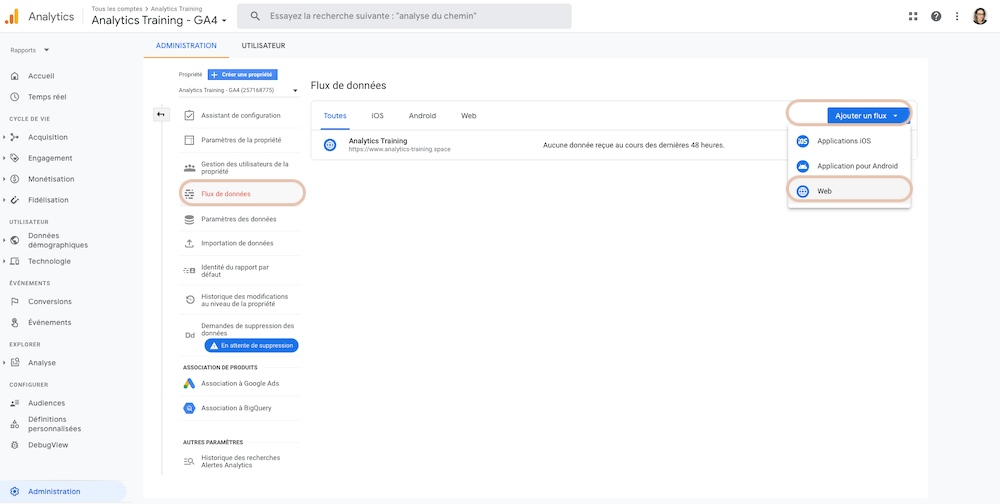This screenshot has width=1000, height=504.
Task: Click the back arrow collapse button
Action: 161,114
